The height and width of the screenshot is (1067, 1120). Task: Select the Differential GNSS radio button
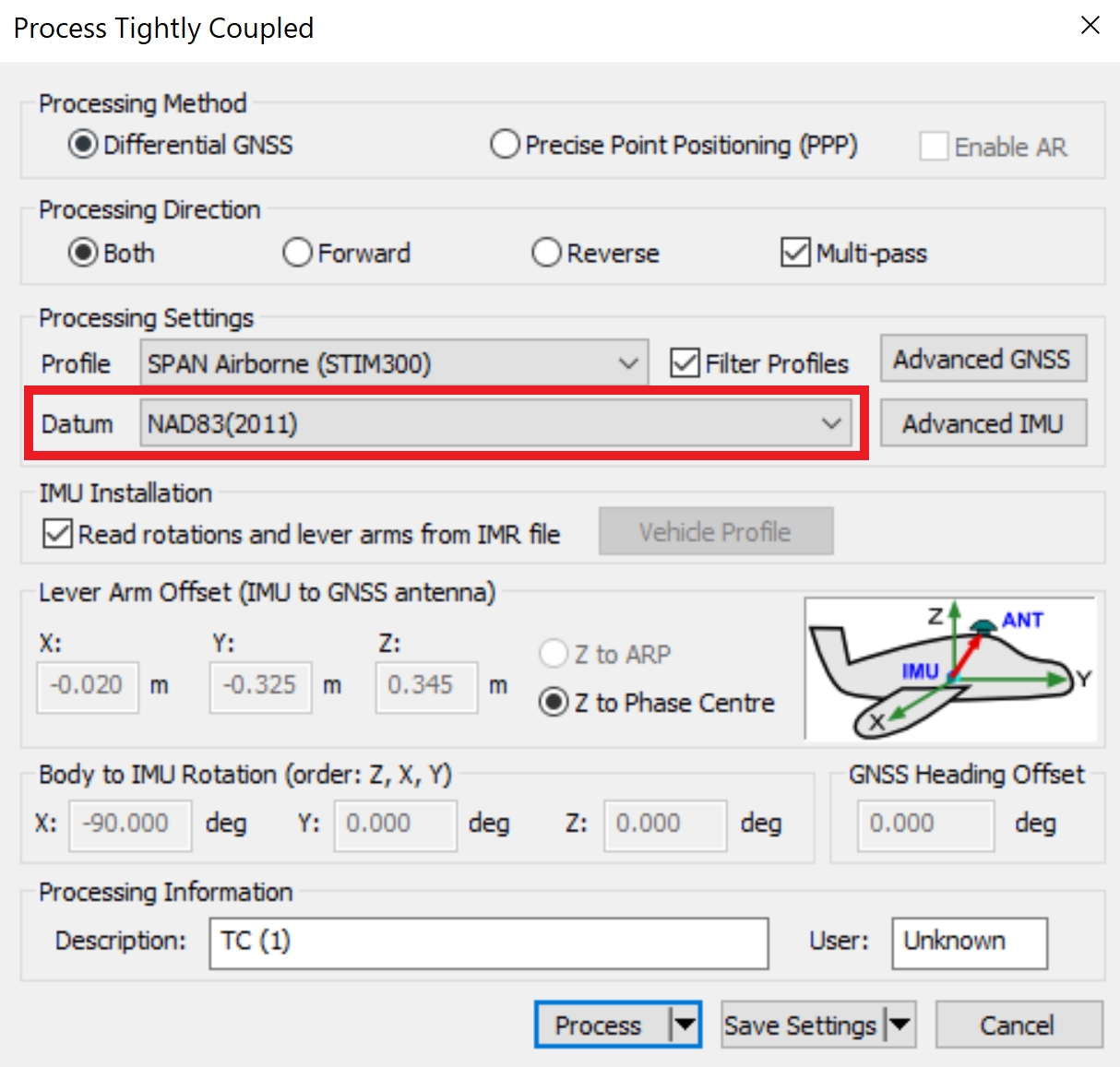tap(83, 145)
